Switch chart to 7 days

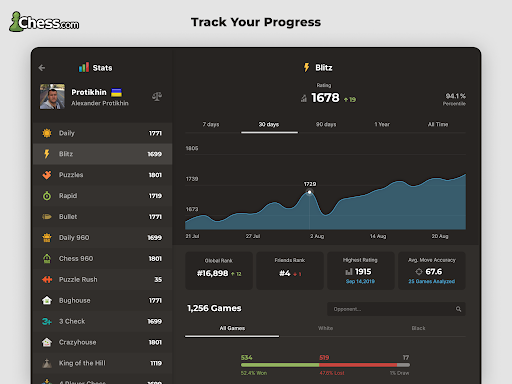point(211,124)
